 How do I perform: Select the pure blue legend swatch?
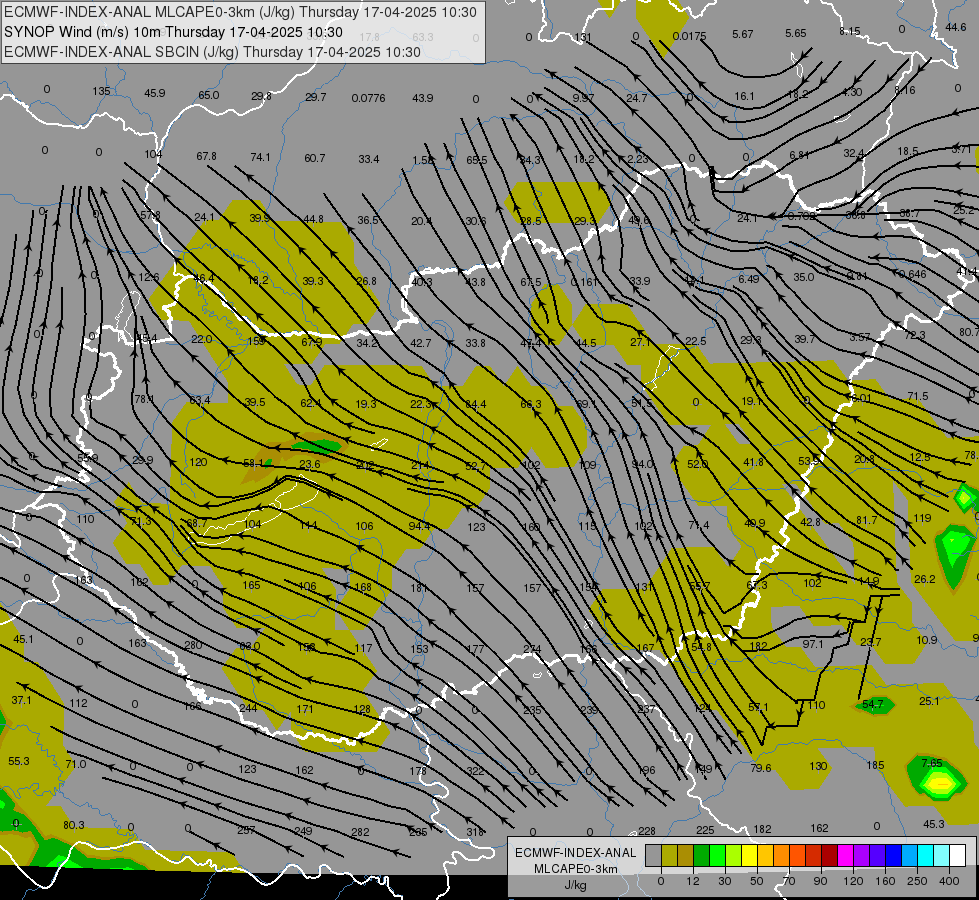click(894, 855)
